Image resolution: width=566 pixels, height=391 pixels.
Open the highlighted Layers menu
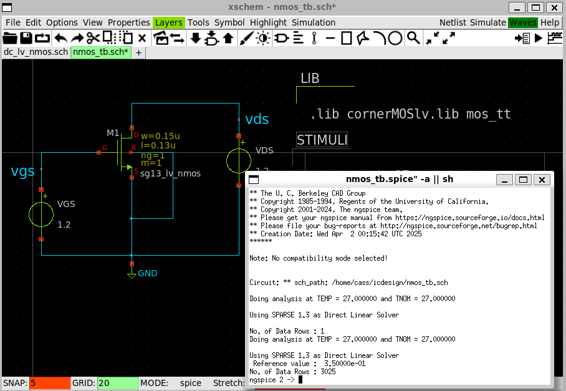click(169, 22)
